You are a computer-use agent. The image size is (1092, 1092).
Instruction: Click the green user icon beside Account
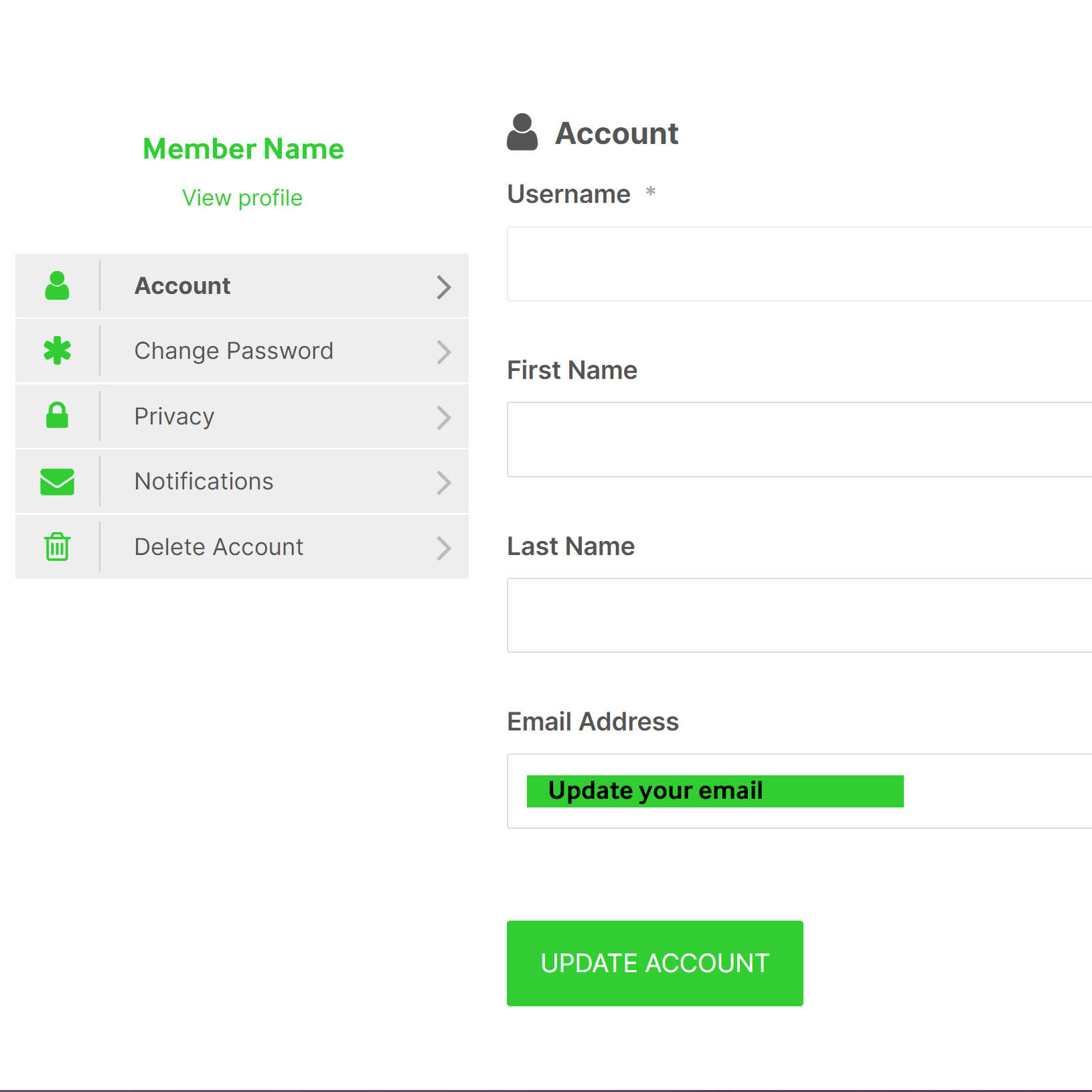tap(57, 286)
